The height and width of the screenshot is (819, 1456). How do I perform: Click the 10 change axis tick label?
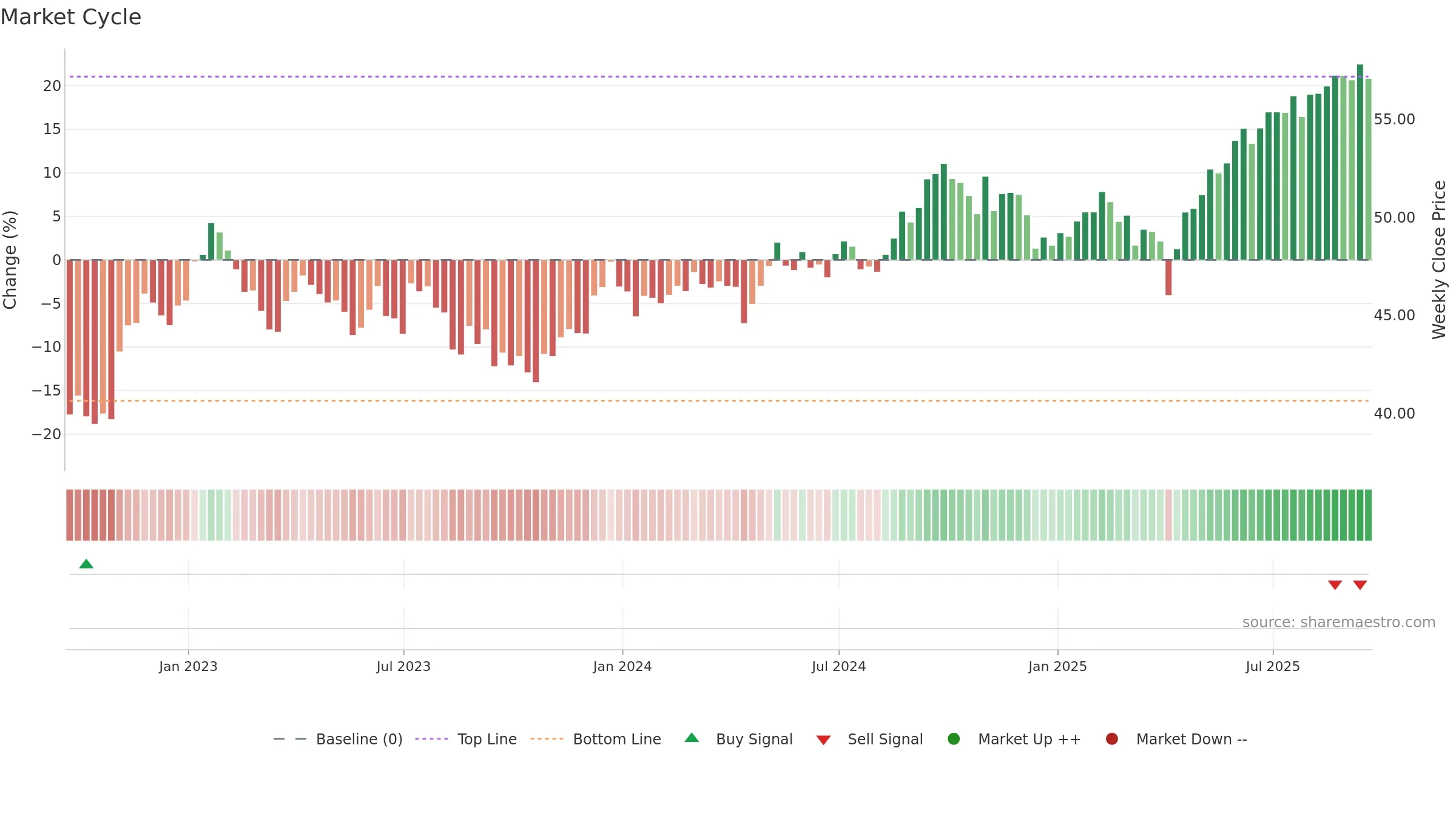(52, 173)
